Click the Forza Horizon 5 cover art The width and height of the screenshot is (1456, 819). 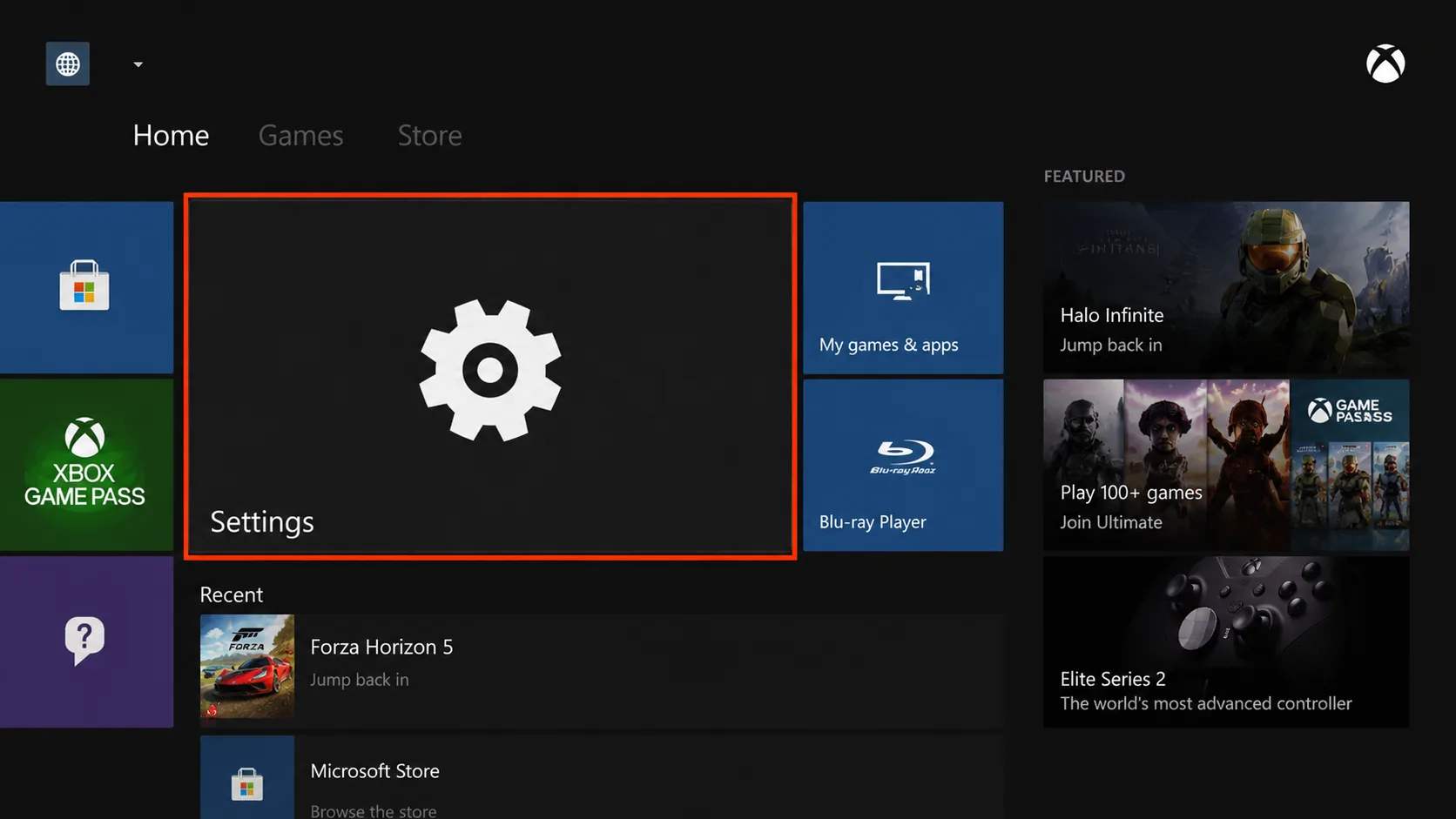click(x=247, y=666)
